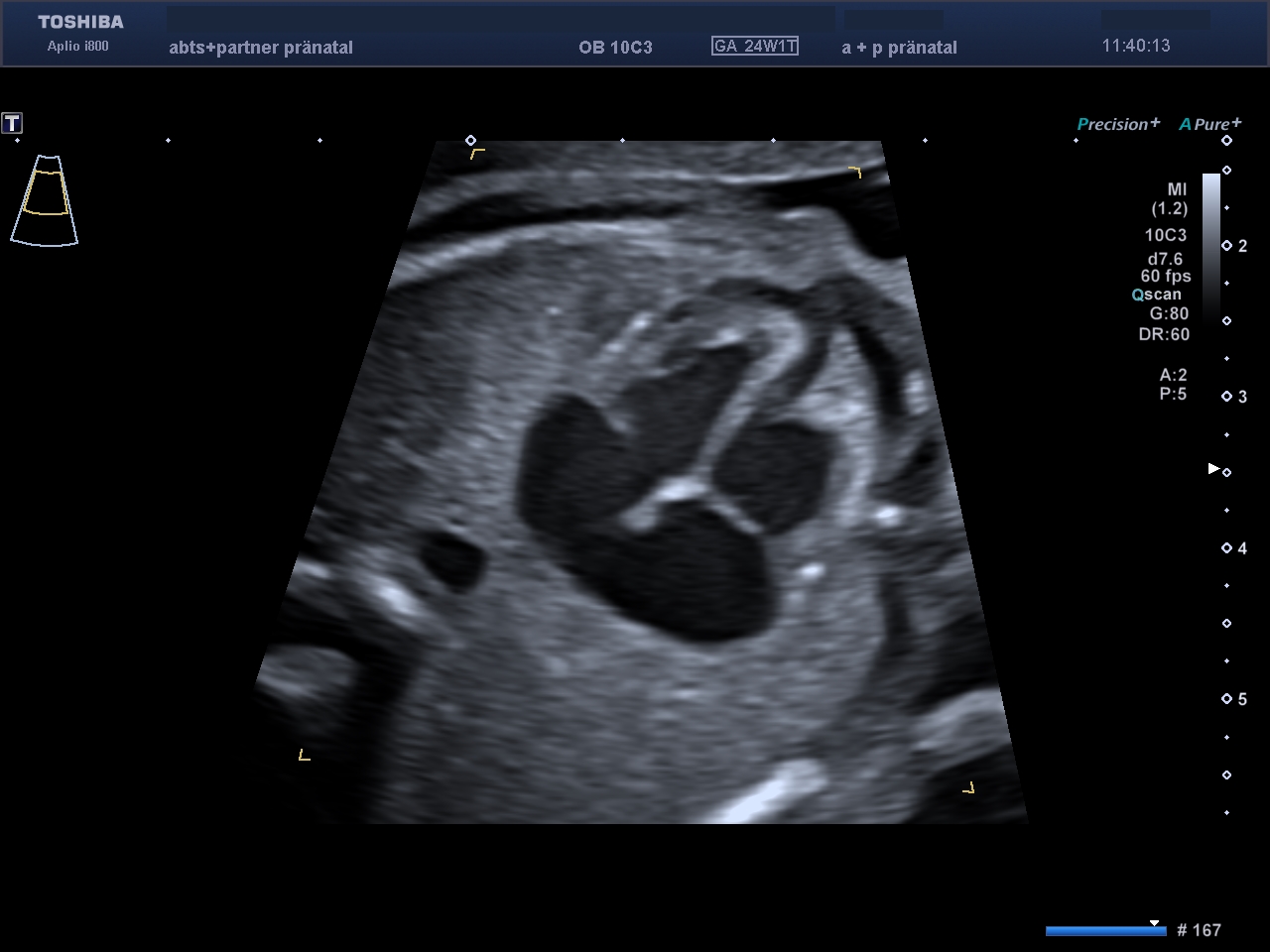Click the depth scale marker at 4

click(1227, 548)
